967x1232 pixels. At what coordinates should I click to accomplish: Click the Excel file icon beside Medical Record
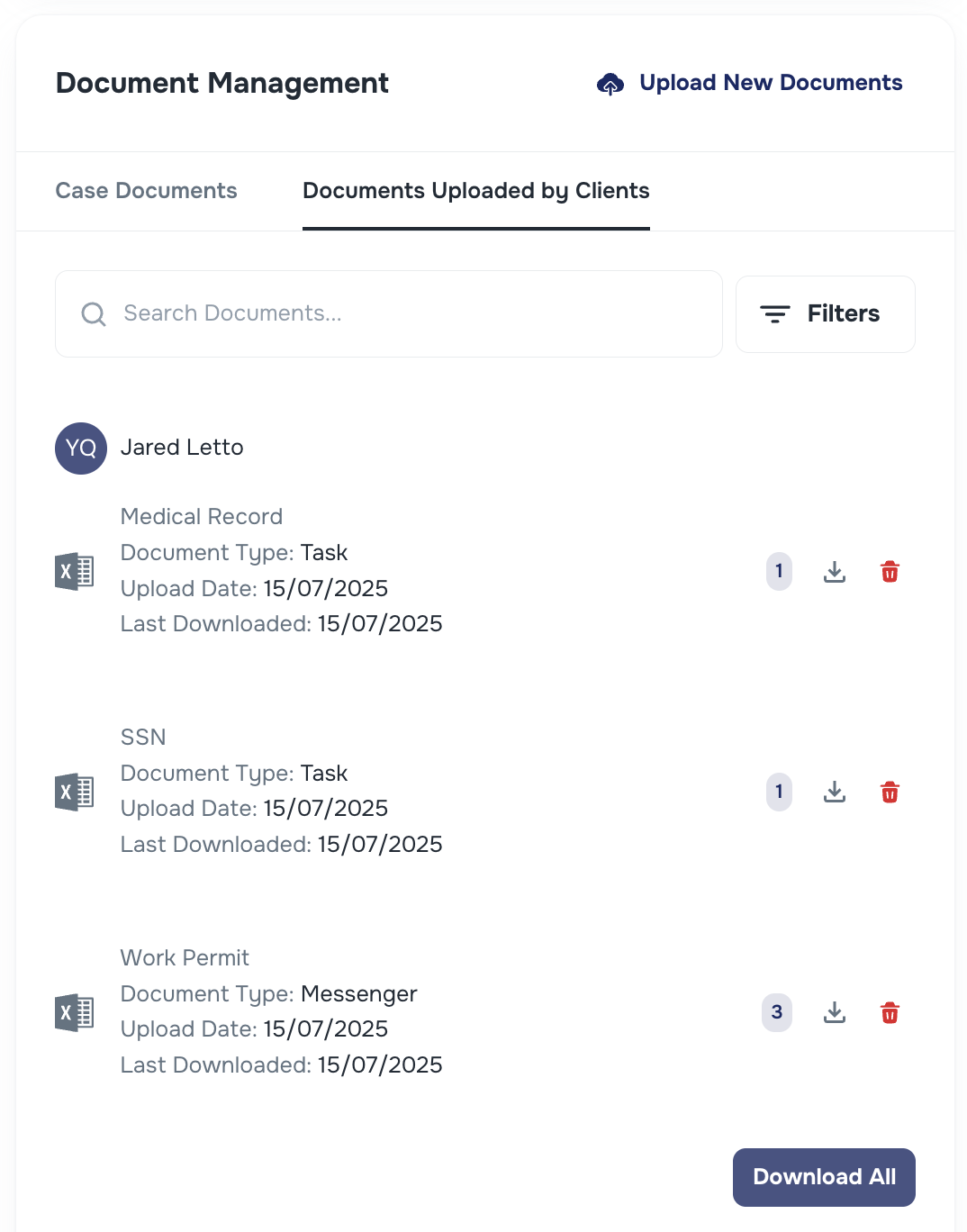pyautogui.click(x=74, y=571)
